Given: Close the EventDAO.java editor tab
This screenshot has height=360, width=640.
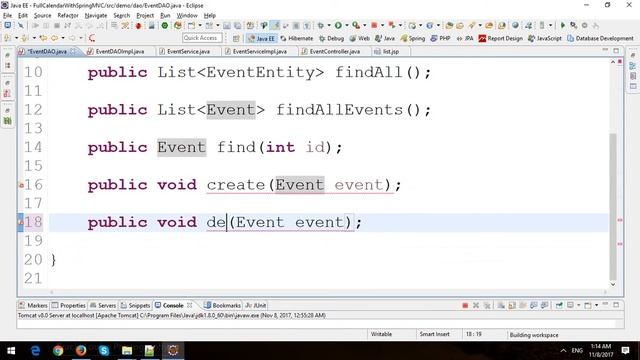Looking at the screenshot, I should point(73,51).
